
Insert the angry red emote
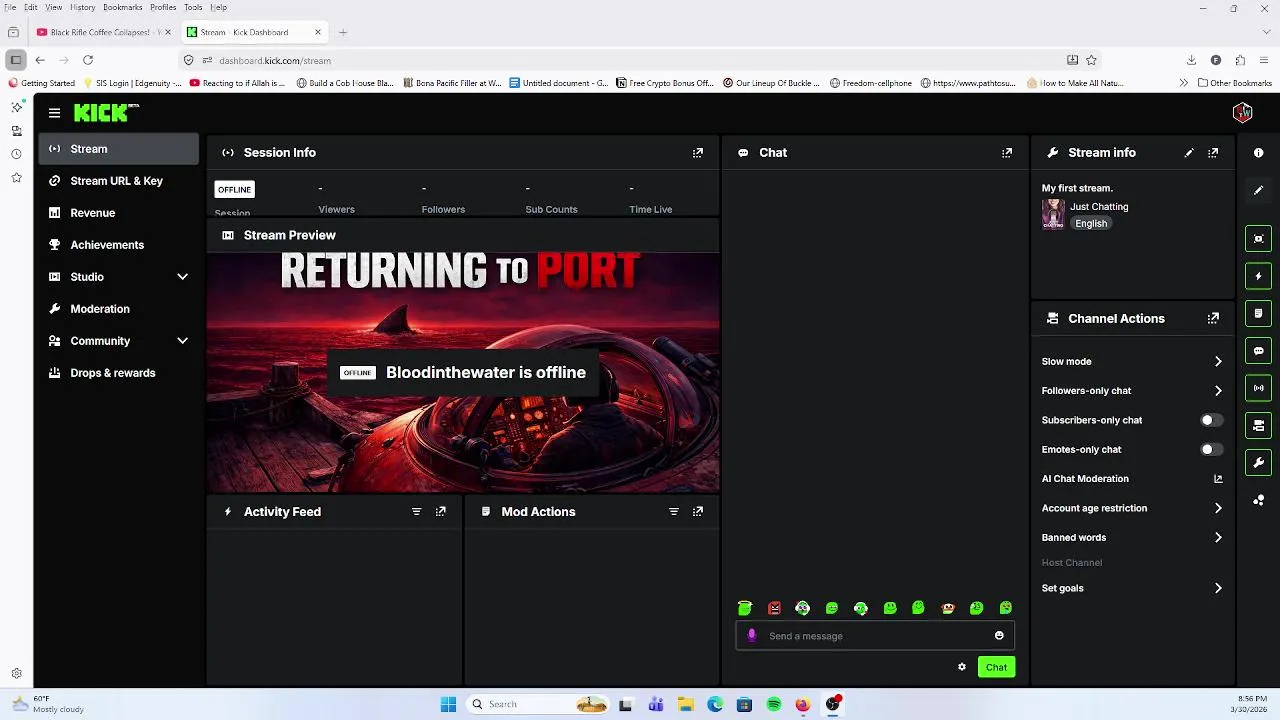(774, 608)
